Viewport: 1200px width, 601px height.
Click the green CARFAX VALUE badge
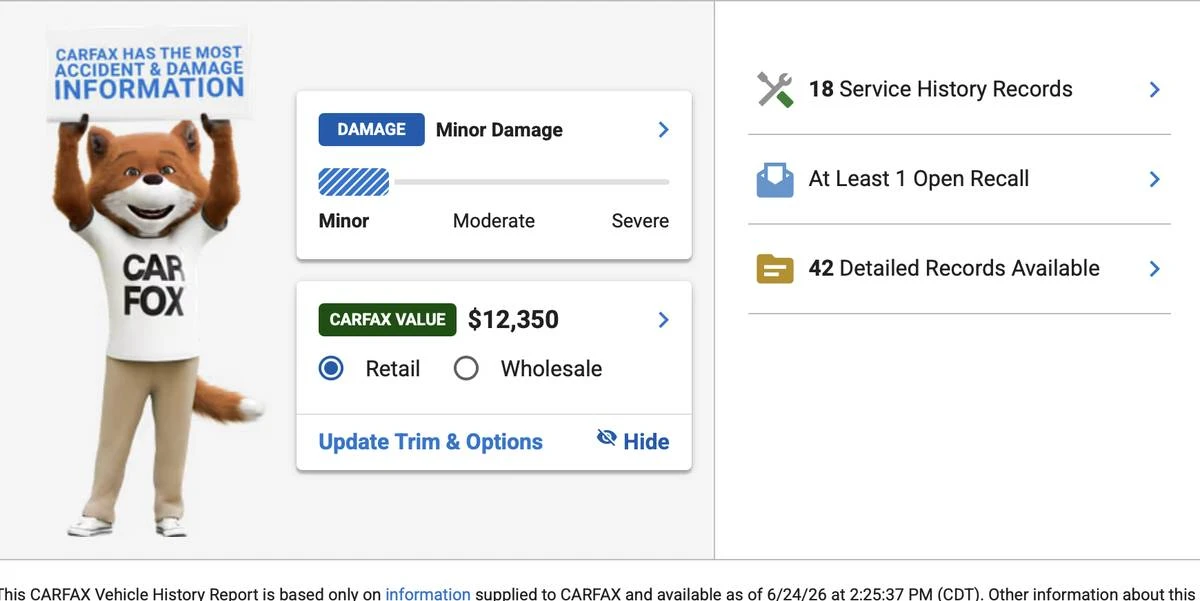(387, 320)
